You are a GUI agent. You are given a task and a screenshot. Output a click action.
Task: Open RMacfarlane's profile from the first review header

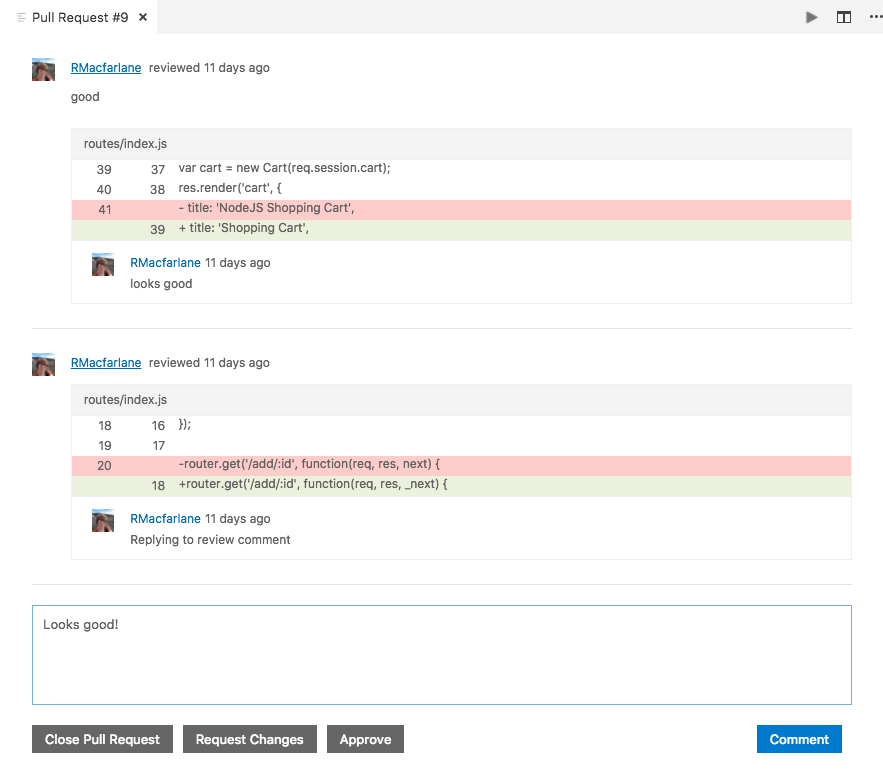click(x=106, y=67)
